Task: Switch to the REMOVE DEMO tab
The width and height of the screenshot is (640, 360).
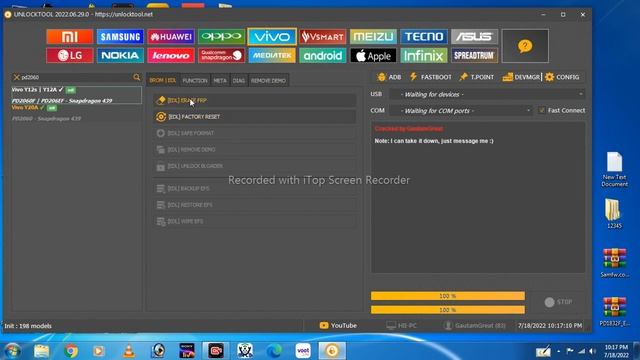Action: (268, 80)
